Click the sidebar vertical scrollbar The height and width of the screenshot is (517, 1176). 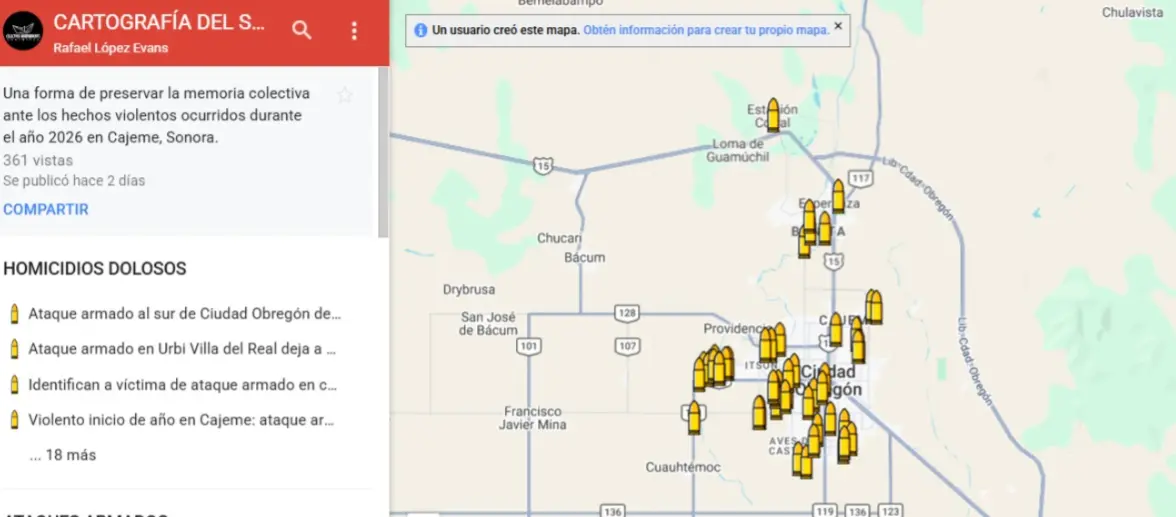click(x=382, y=150)
